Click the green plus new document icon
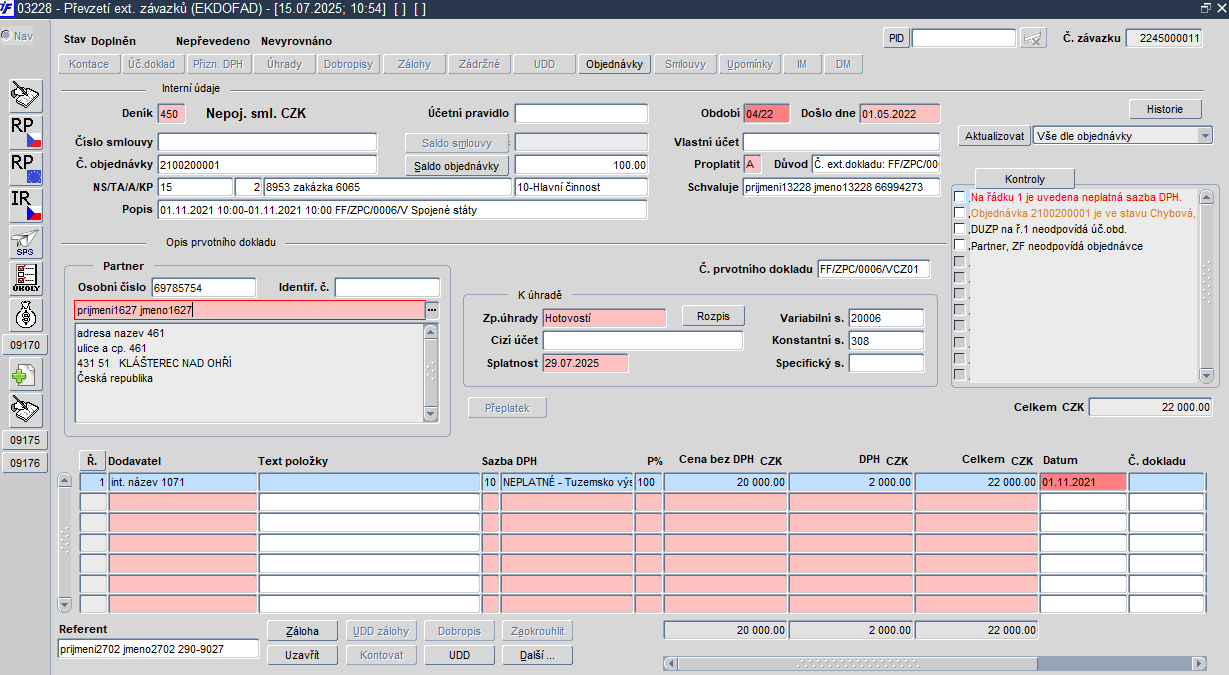This screenshot has height=675, width=1229. click(26, 376)
